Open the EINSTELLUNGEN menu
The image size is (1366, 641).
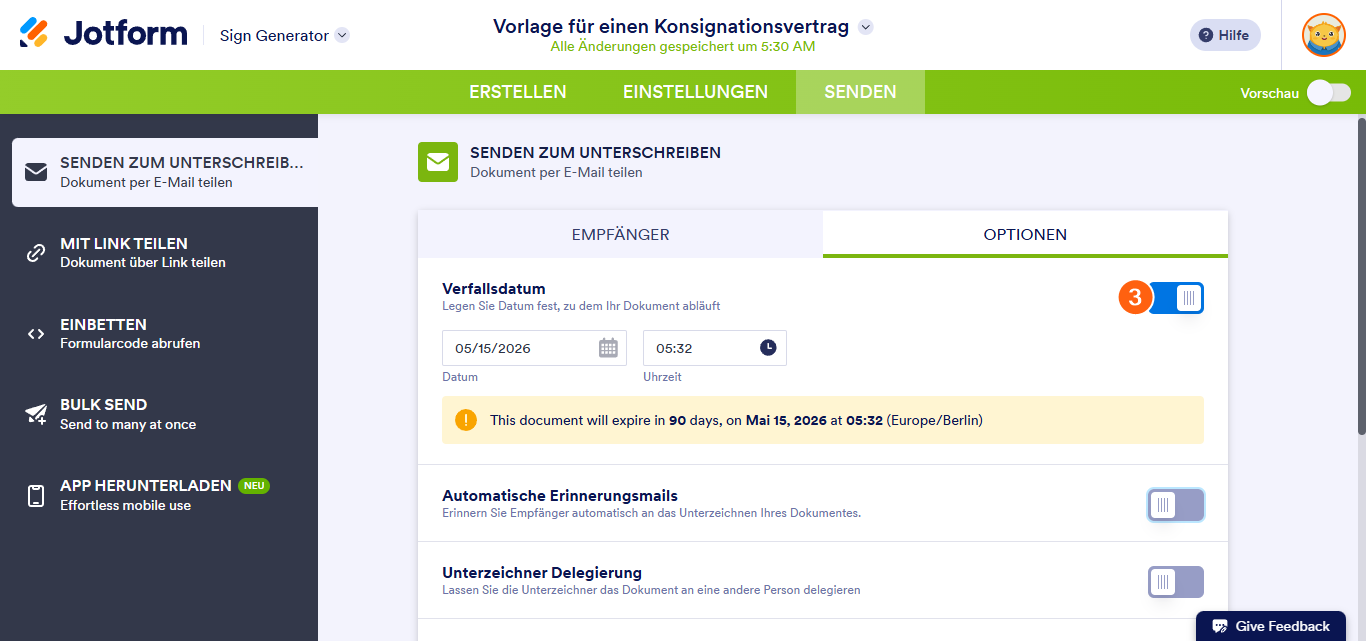click(695, 91)
